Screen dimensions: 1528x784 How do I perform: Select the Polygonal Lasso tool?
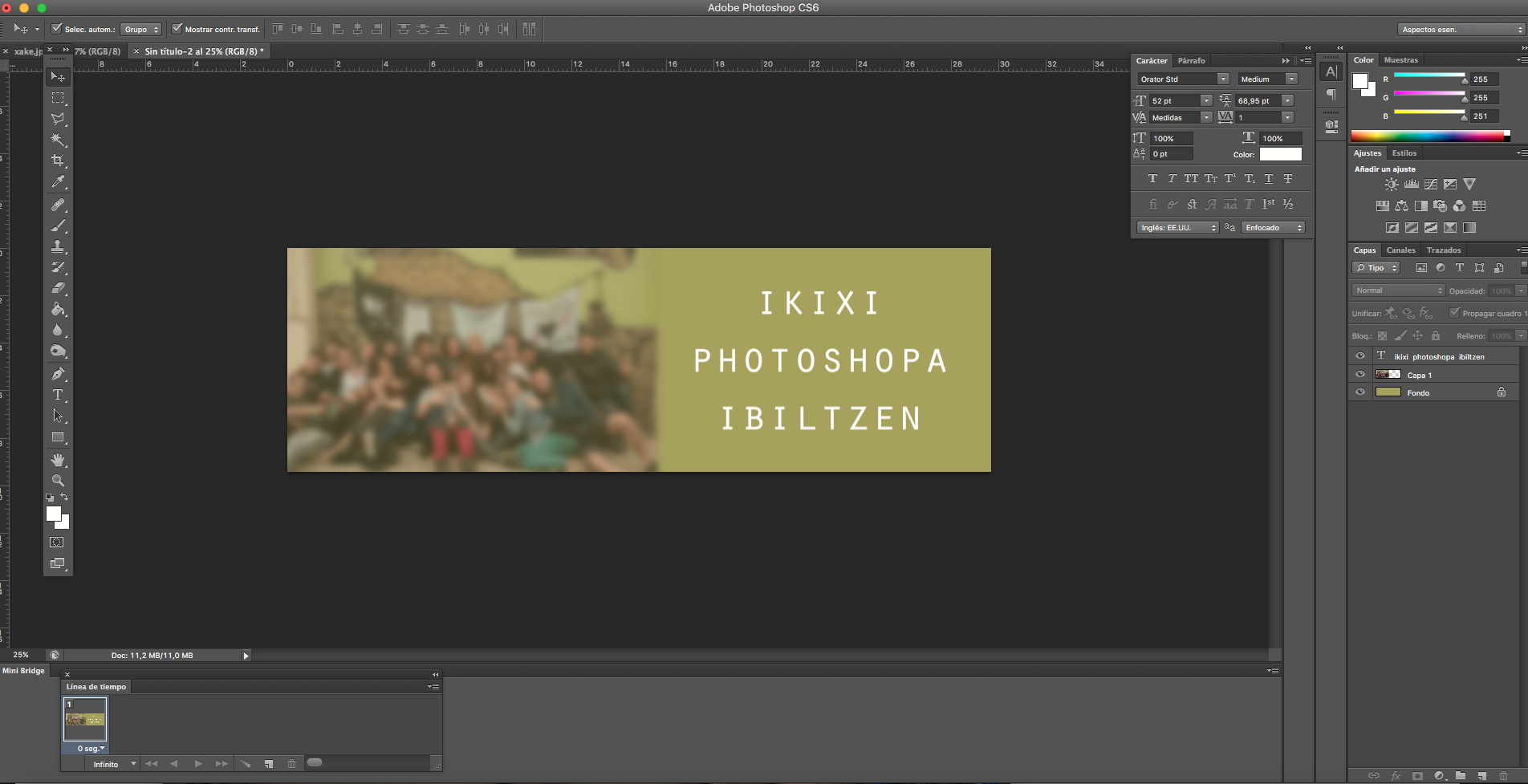(58, 119)
